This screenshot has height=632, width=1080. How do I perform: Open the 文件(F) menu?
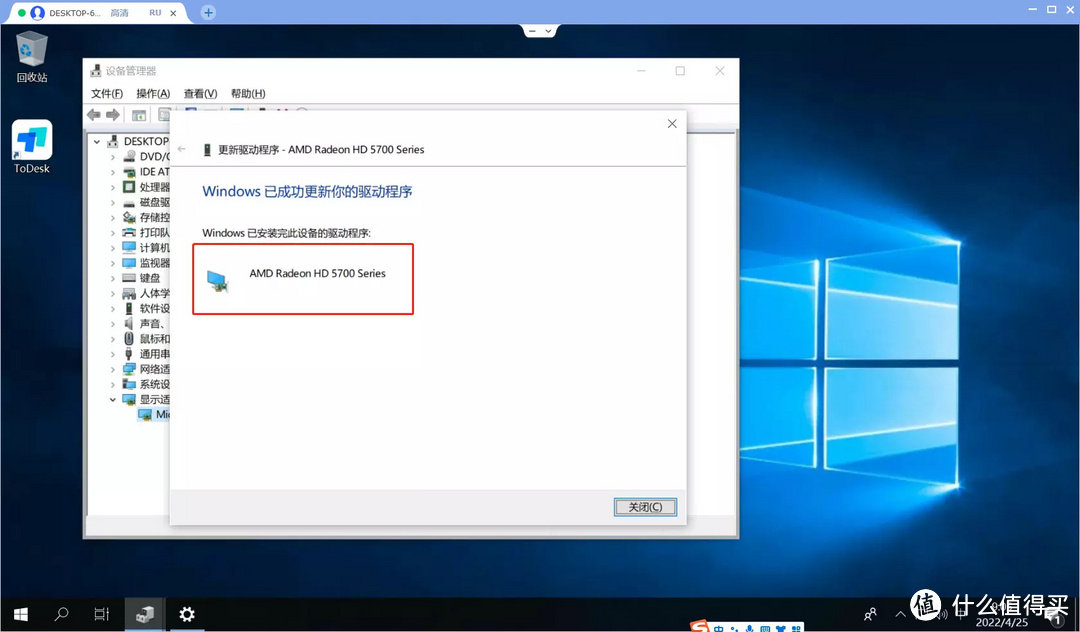click(107, 94)
